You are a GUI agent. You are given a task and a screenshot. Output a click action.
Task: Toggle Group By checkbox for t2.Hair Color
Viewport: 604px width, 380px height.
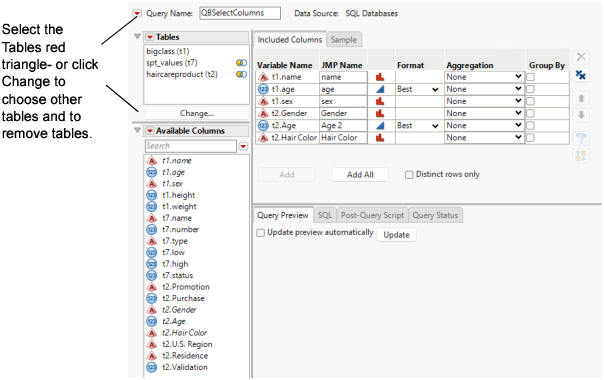pos(530,138)
